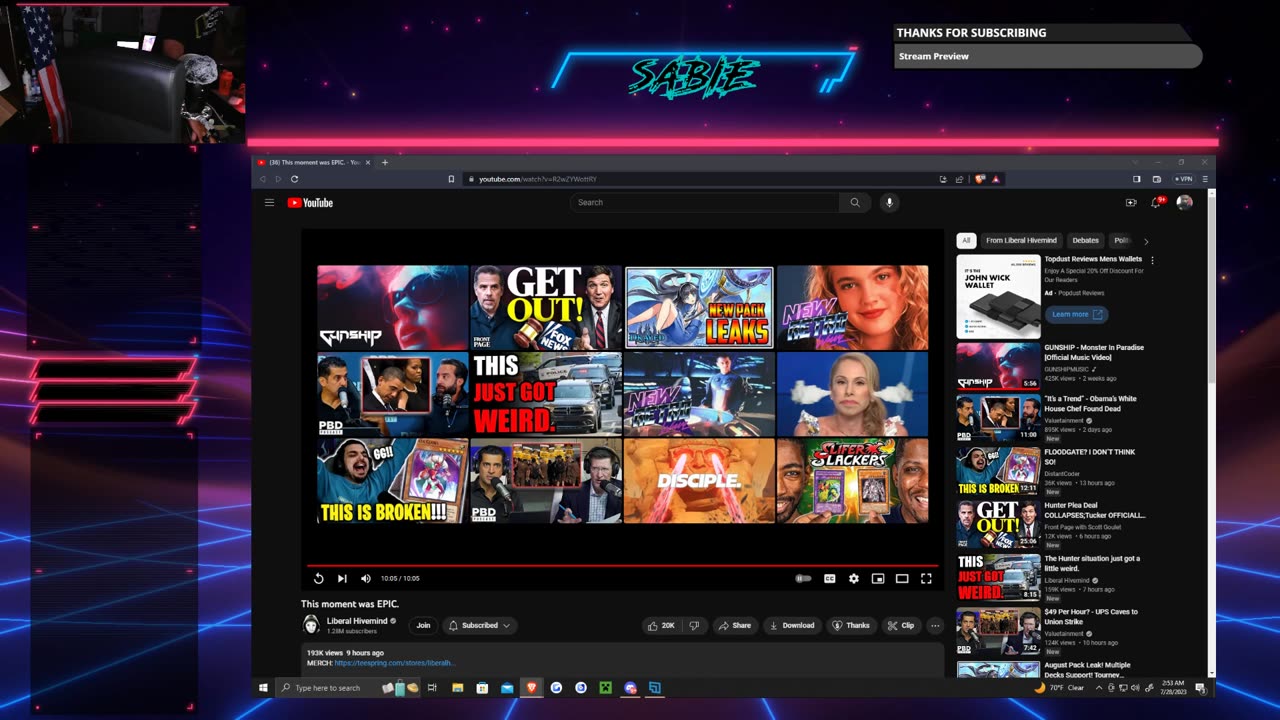
Task: Click the Download button
Action: (791, 625)
